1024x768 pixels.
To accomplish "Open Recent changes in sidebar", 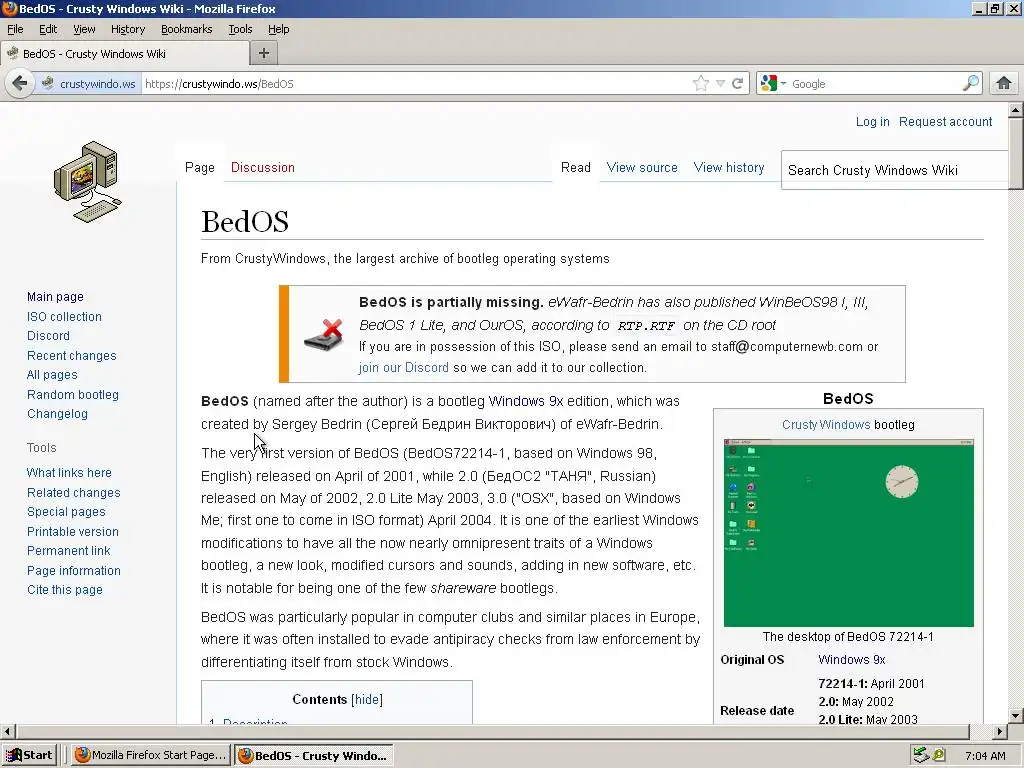I will point(72,356).
